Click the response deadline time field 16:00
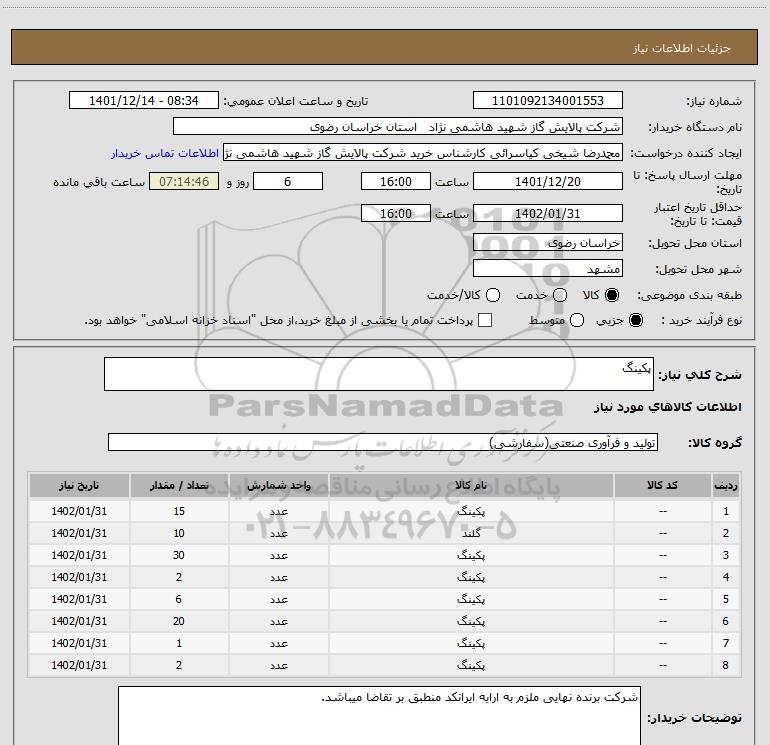The width and height of the screenshot is (770, 745). pyautogui.click(x=396, y=181)
